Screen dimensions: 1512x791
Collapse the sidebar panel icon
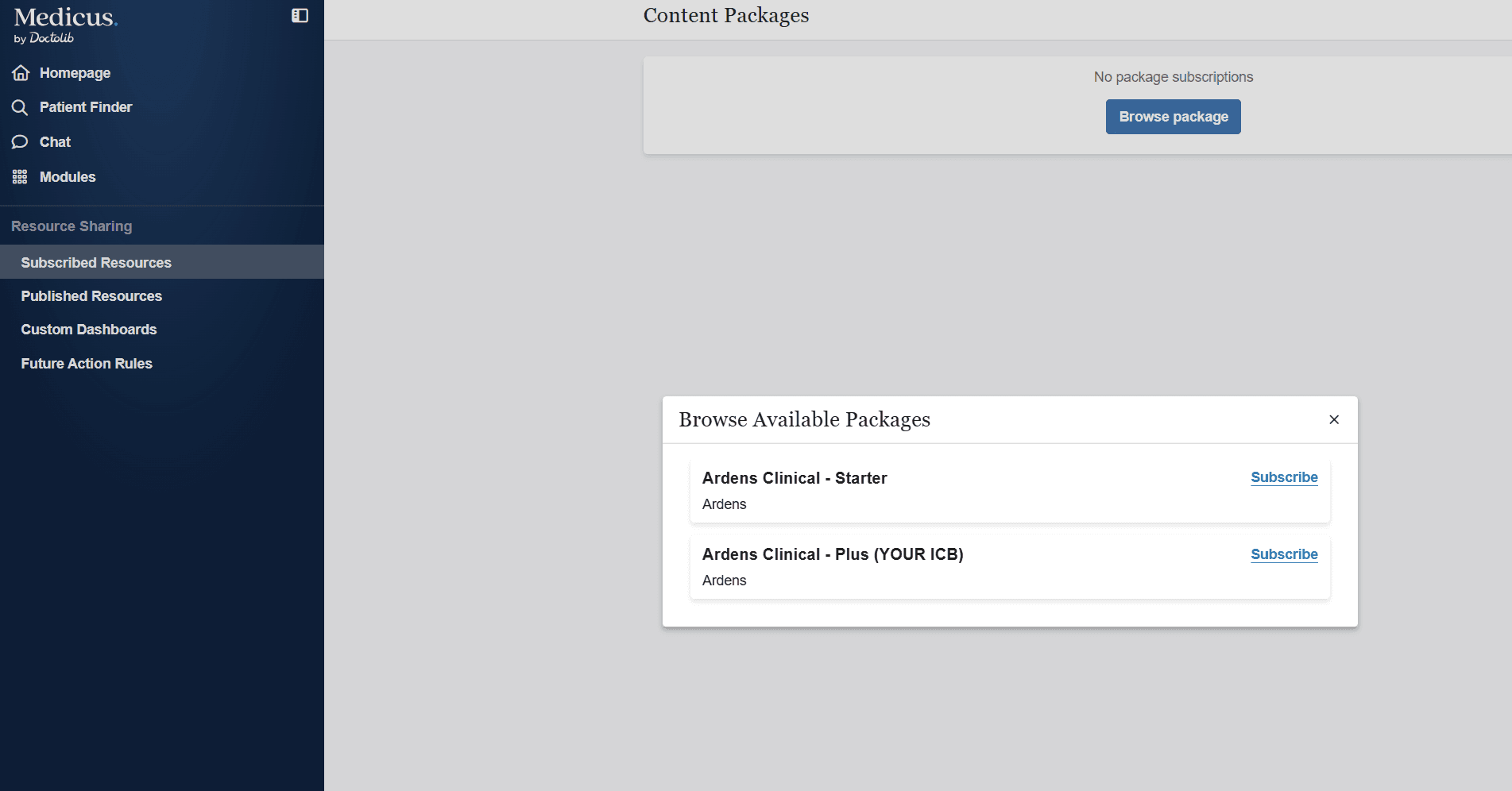pyautogui.click(x=300, y=16)
